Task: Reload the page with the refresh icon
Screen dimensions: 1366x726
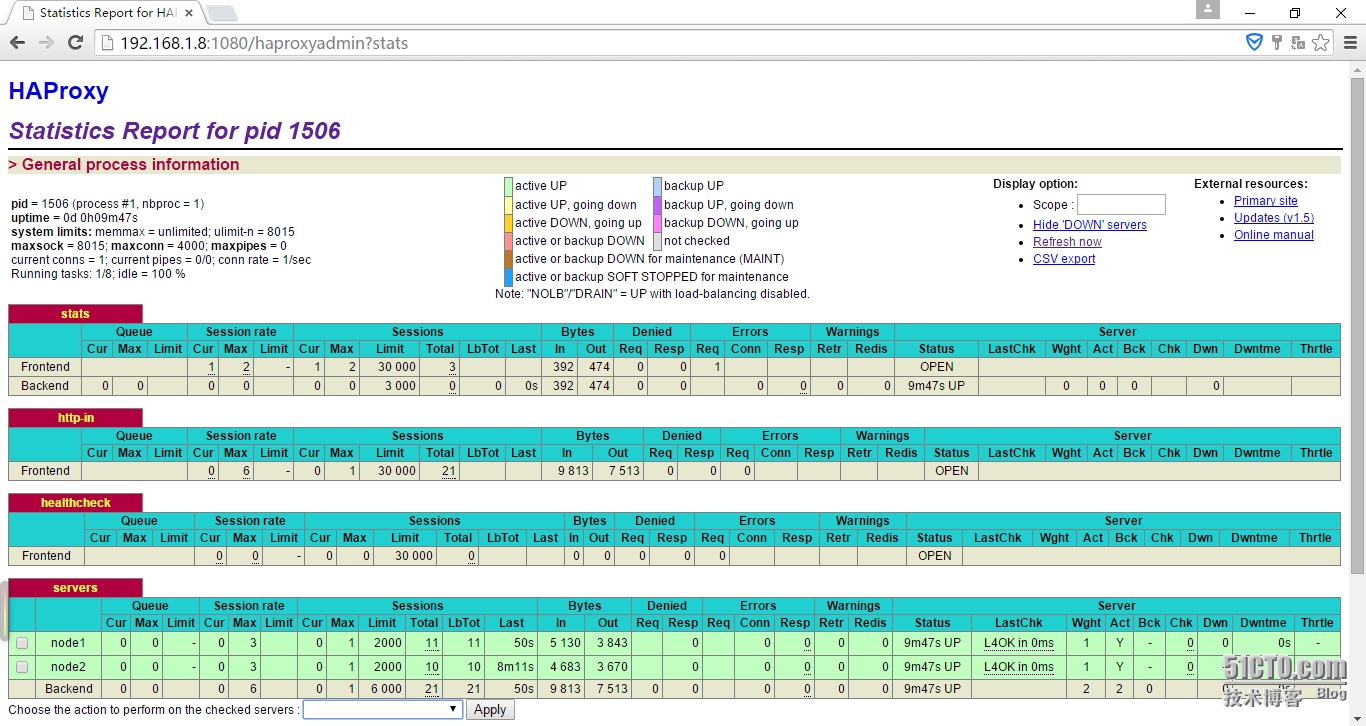Action: point(75,43)
